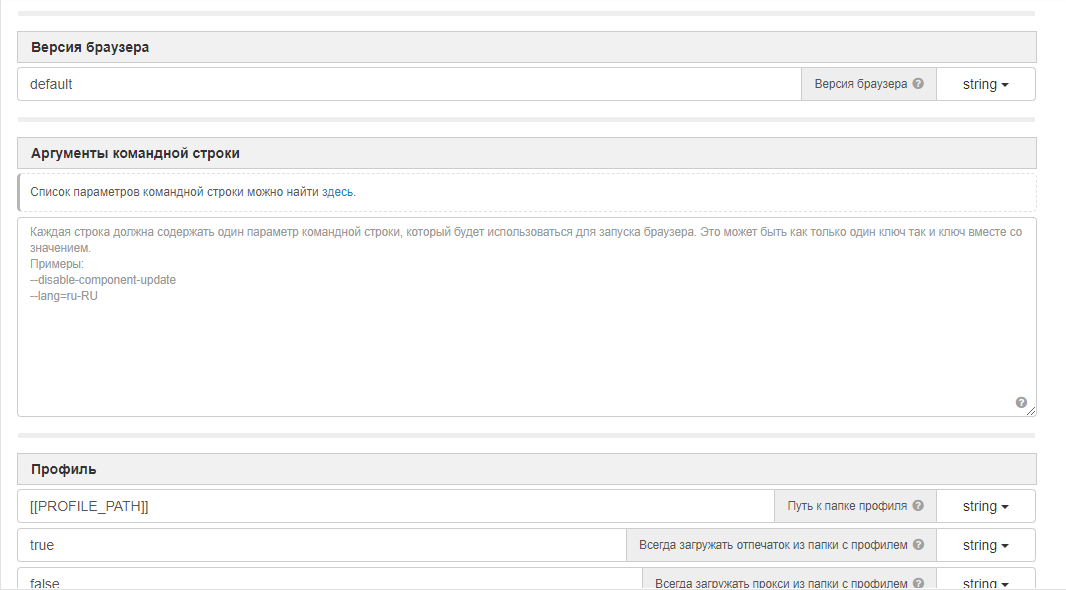Open string type dropdown for browser version
This screenshot has width=1066, height=590.
click(x=985, y=84)
